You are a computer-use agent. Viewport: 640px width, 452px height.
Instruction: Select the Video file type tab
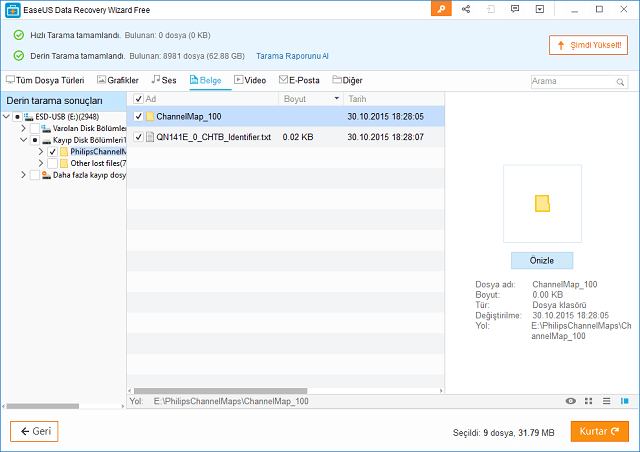tap(250, 79)
